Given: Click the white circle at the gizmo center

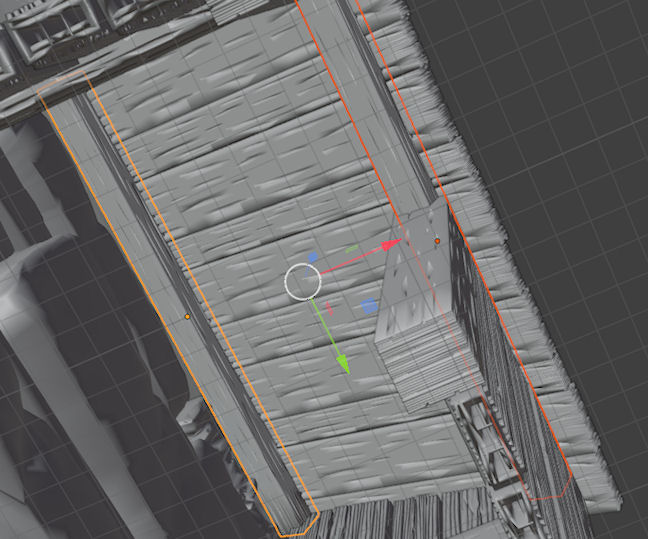Looking at the screenshot, I should [302, 282].
